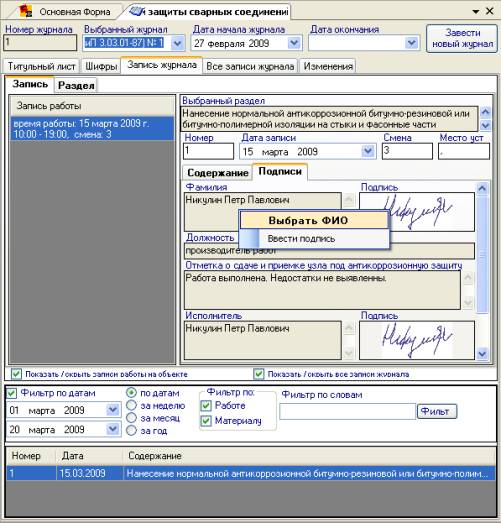Click signatures panel scroll down arrow

pyautogui.click(x=482, y=354)
